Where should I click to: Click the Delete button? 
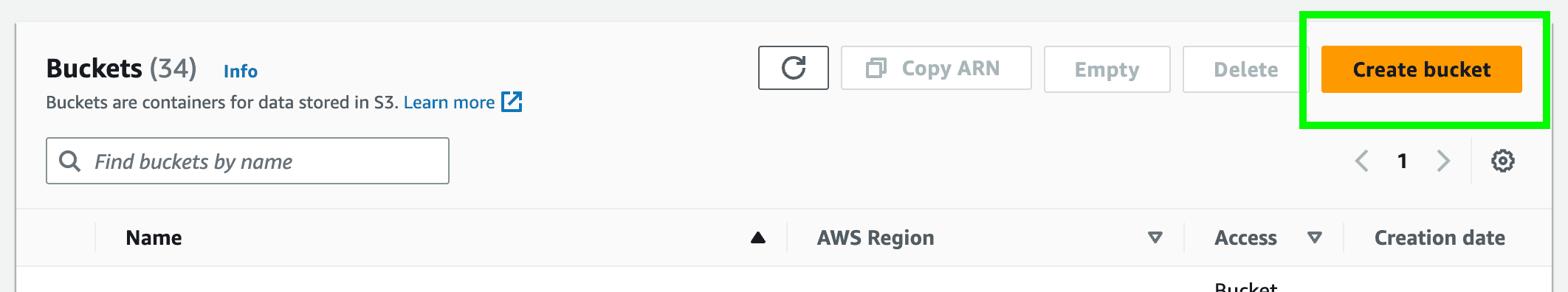click(x=1246, y=69)
